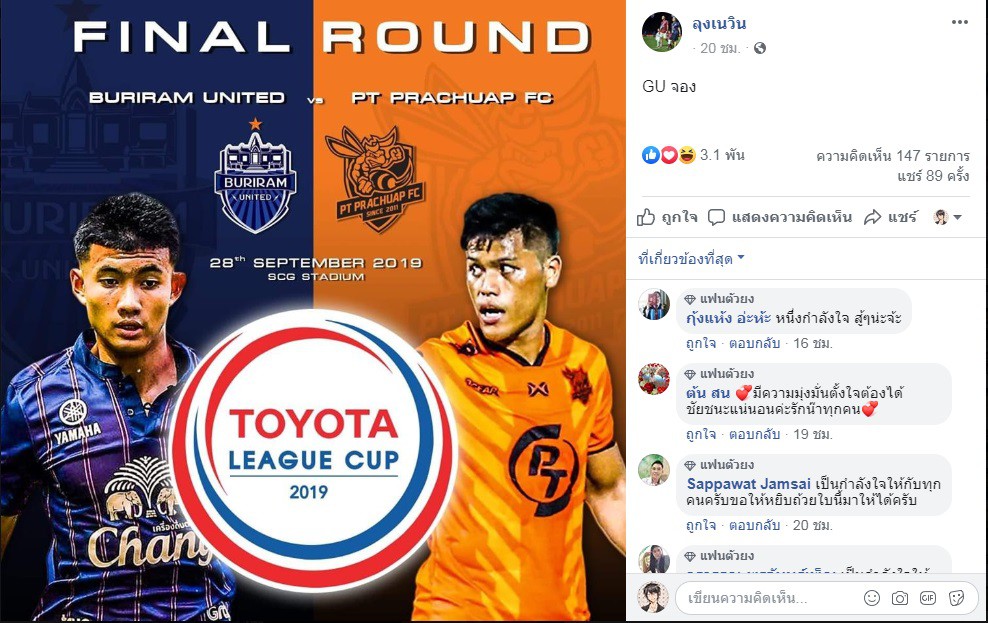Viewport: 988px width, 623px height.
Task: Open the three-dot post options menu
Action: pyautogui.click(x=959, y=22)
